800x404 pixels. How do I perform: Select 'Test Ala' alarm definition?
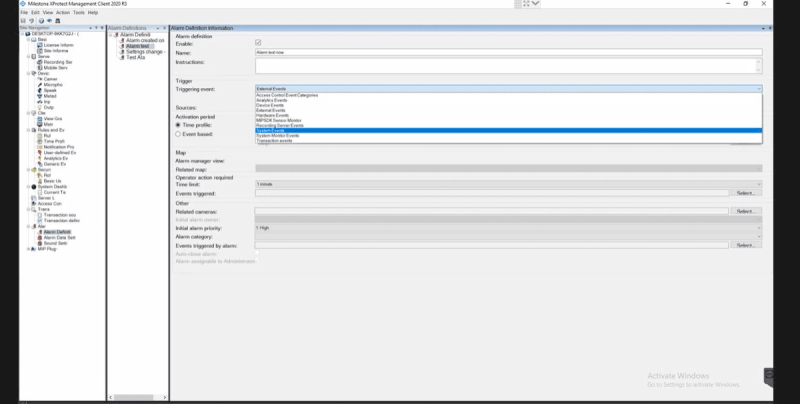135,58
